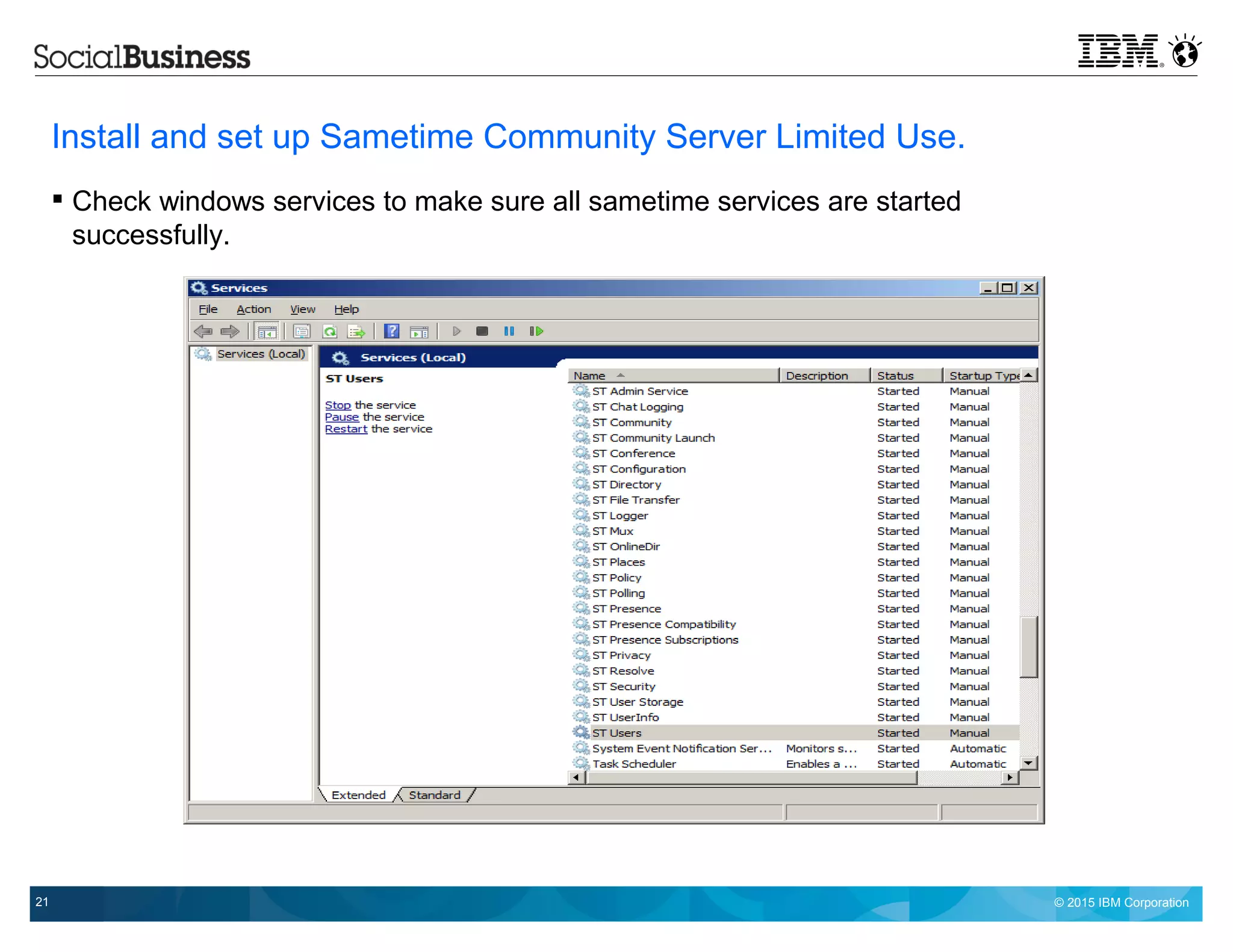Select the ST Users gear icon
The image size is (1233, 952).
(x=581, y=732)
